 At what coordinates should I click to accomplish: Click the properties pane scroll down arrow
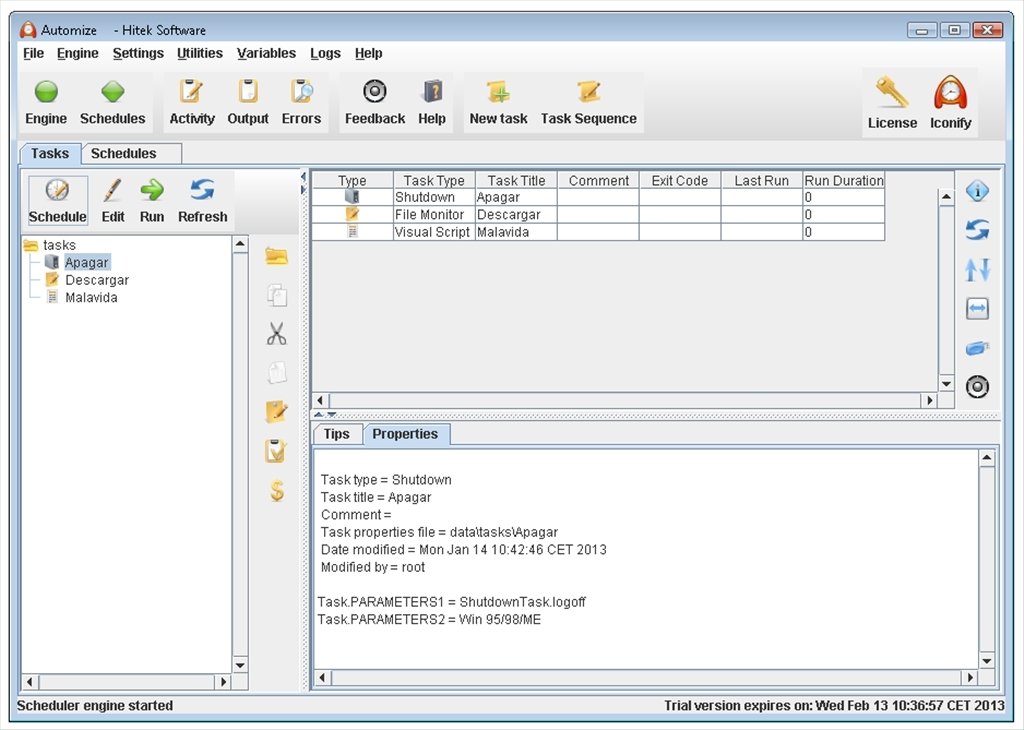987,661
